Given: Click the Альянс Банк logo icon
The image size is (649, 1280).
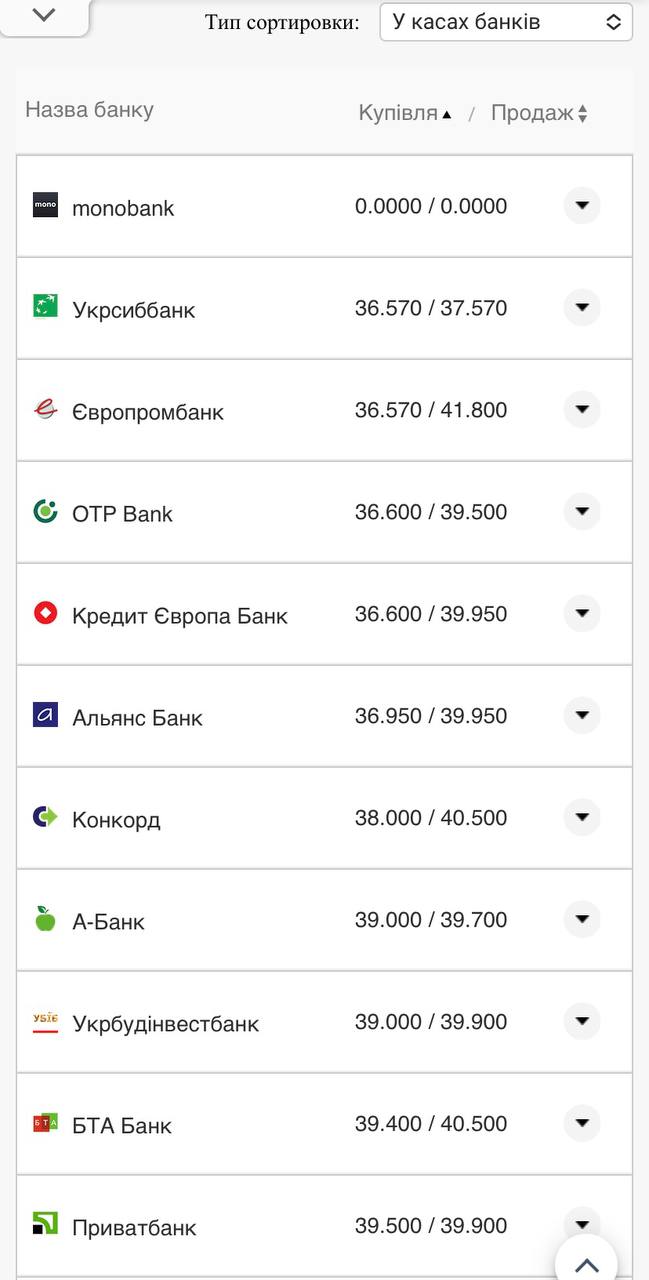Looking at the screenshot, I should [x=46, y=716].
